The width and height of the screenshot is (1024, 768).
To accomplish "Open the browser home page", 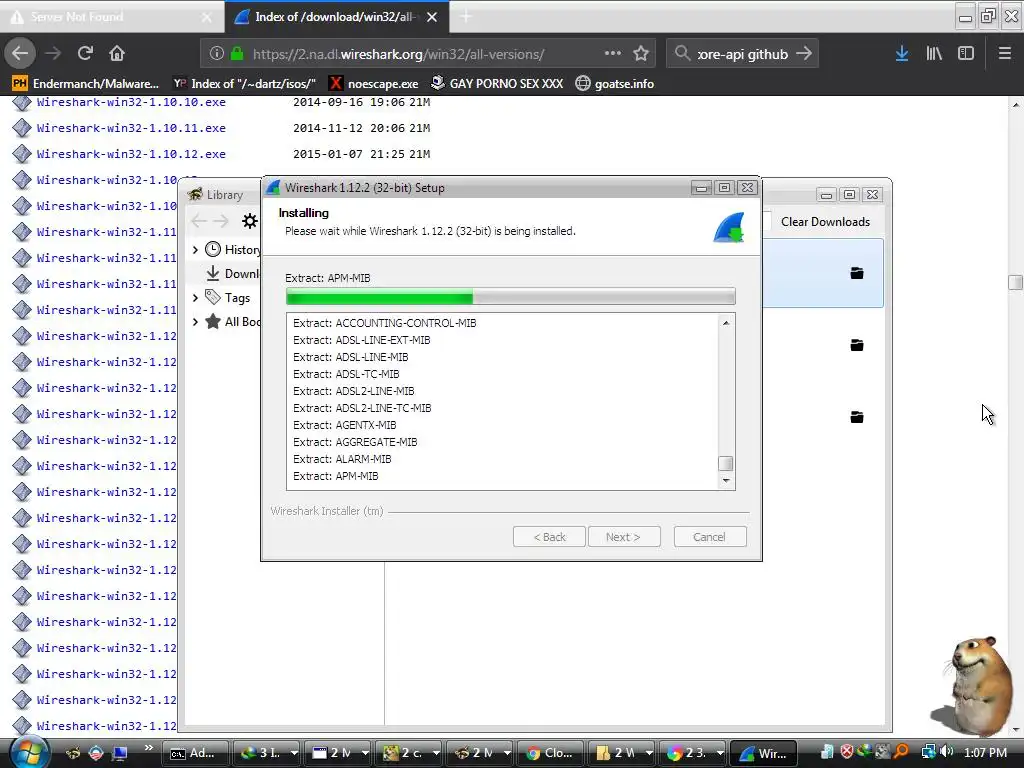I will pos(117,53).
